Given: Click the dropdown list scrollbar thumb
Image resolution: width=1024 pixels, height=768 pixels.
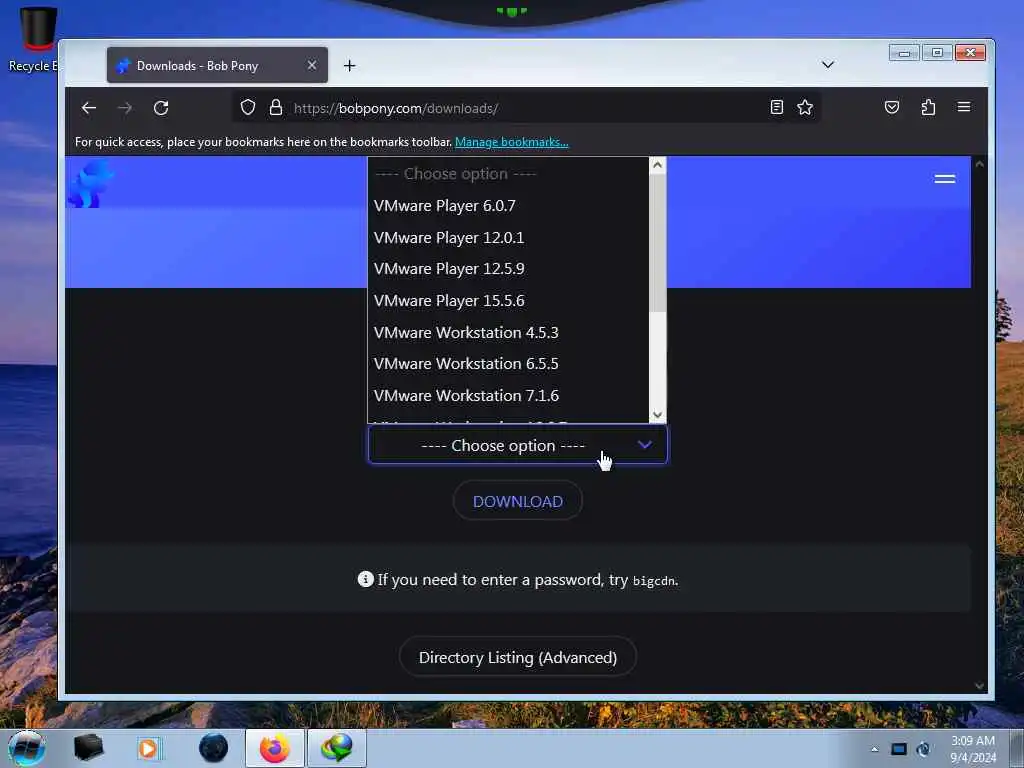Looking at the screenshot, I should coord(658,242).
